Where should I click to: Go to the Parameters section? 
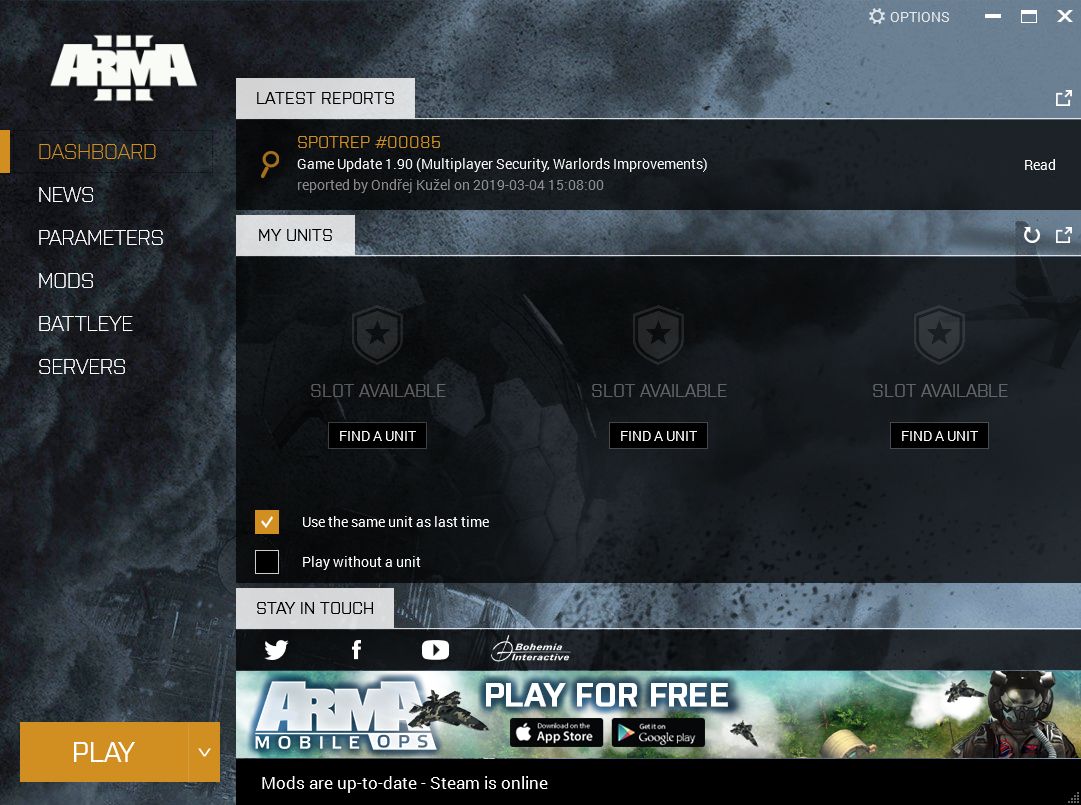click(x=100, y=238)
